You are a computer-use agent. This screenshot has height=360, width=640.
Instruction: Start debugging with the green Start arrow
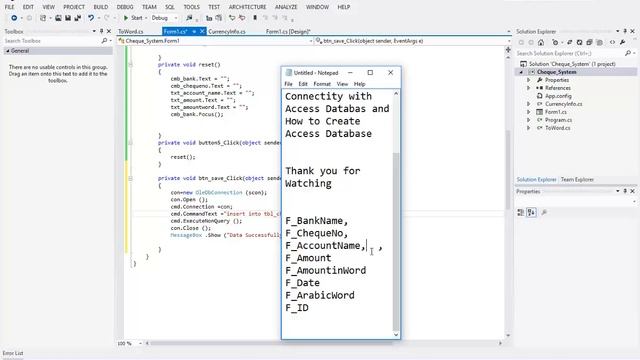[x=126, y=18]
